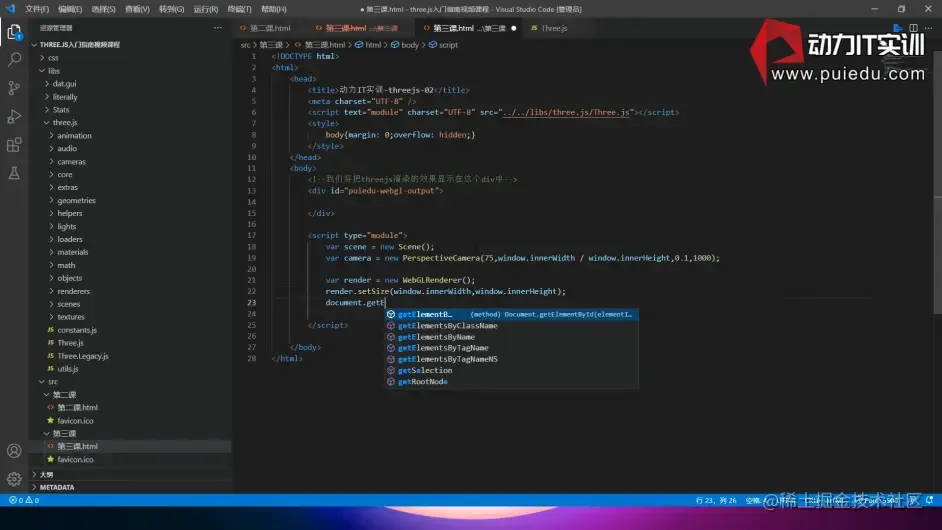Viewport: 942px width, 530px height.
Task: Open Three.Legacy.js file
Action: (x=82, y=356)
